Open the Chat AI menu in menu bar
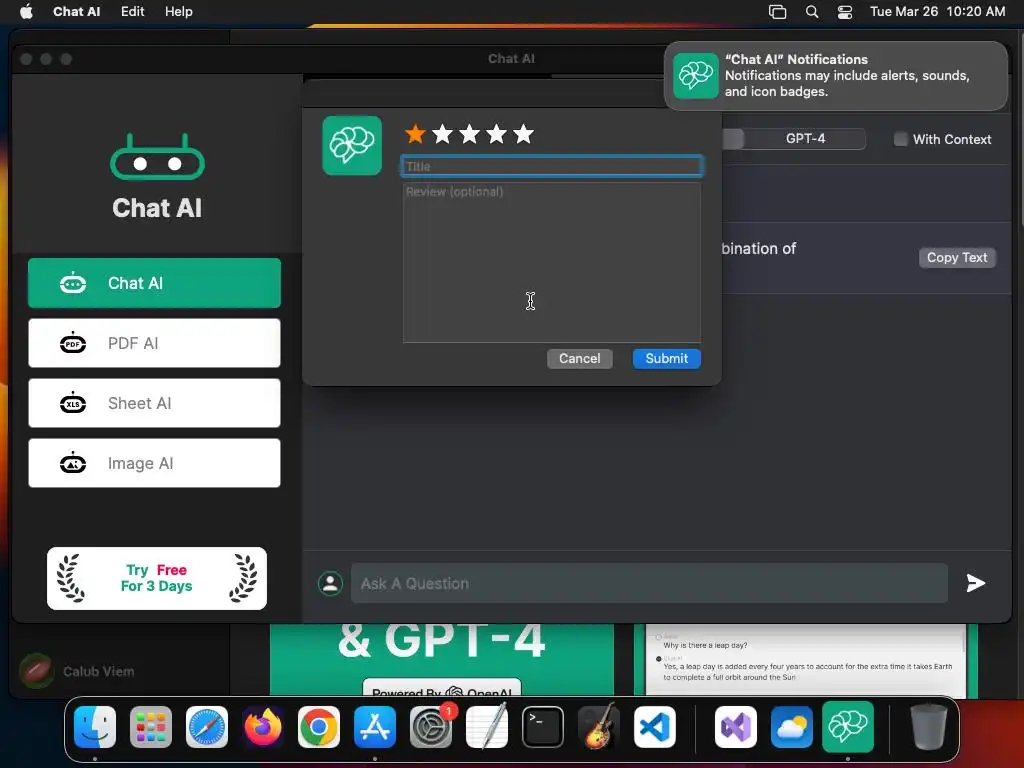Screen dimensions: 1024x768 [x=76, y=11]
